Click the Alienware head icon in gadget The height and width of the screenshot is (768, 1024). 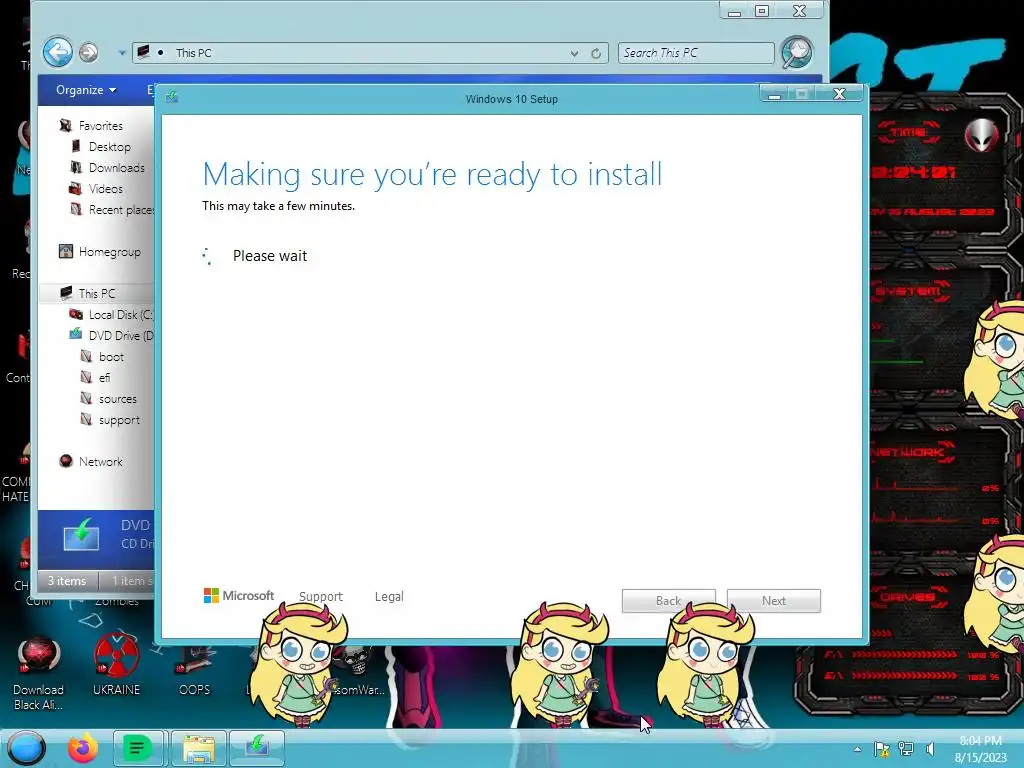pos(982,135)
